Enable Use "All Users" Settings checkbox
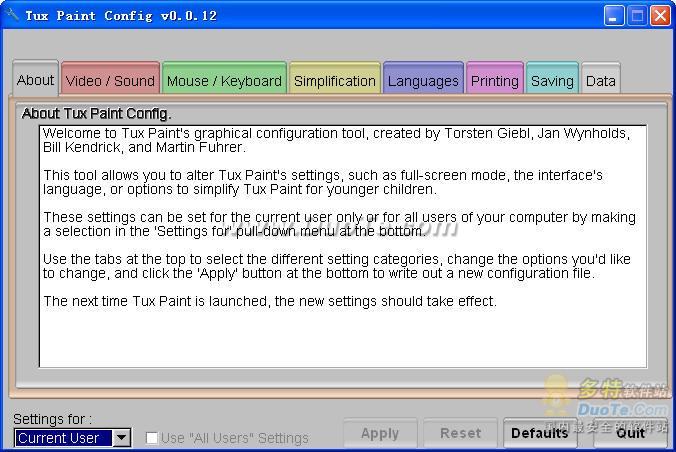Image resolution: width=676 pixels, height=452 pixels. coord(152,438)
